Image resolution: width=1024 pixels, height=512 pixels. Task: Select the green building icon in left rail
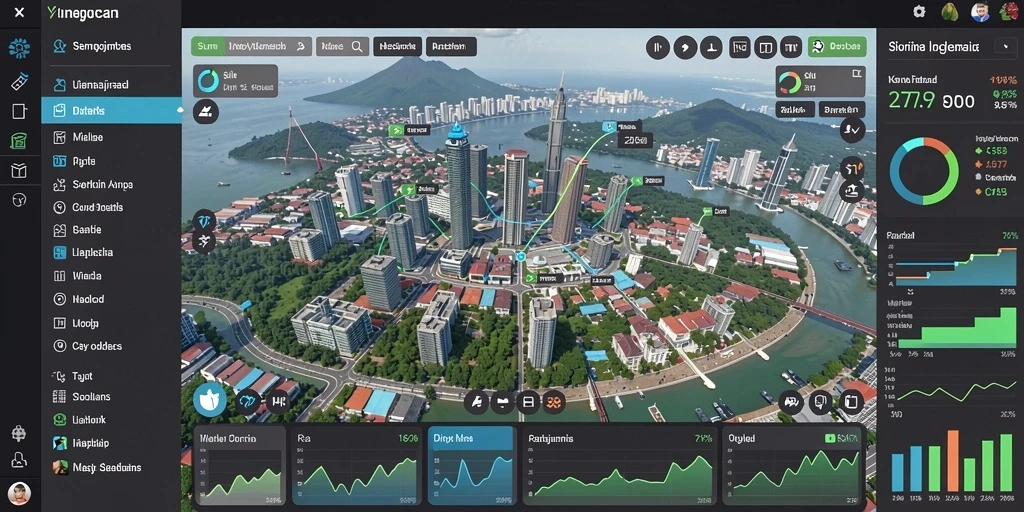point(19,140)
